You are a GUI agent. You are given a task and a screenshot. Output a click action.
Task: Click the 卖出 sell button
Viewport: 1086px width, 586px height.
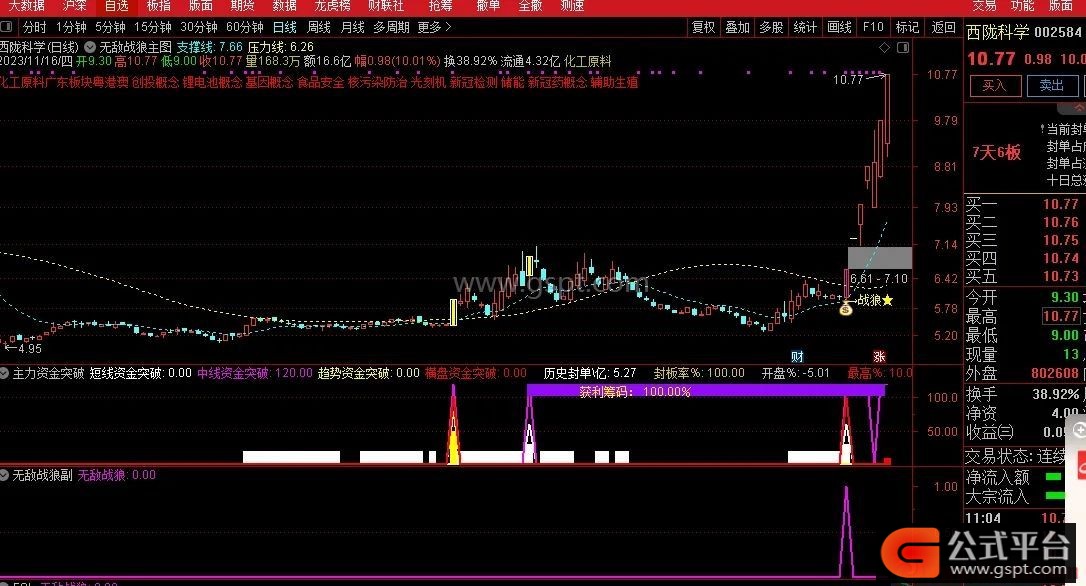[1051, 85]
